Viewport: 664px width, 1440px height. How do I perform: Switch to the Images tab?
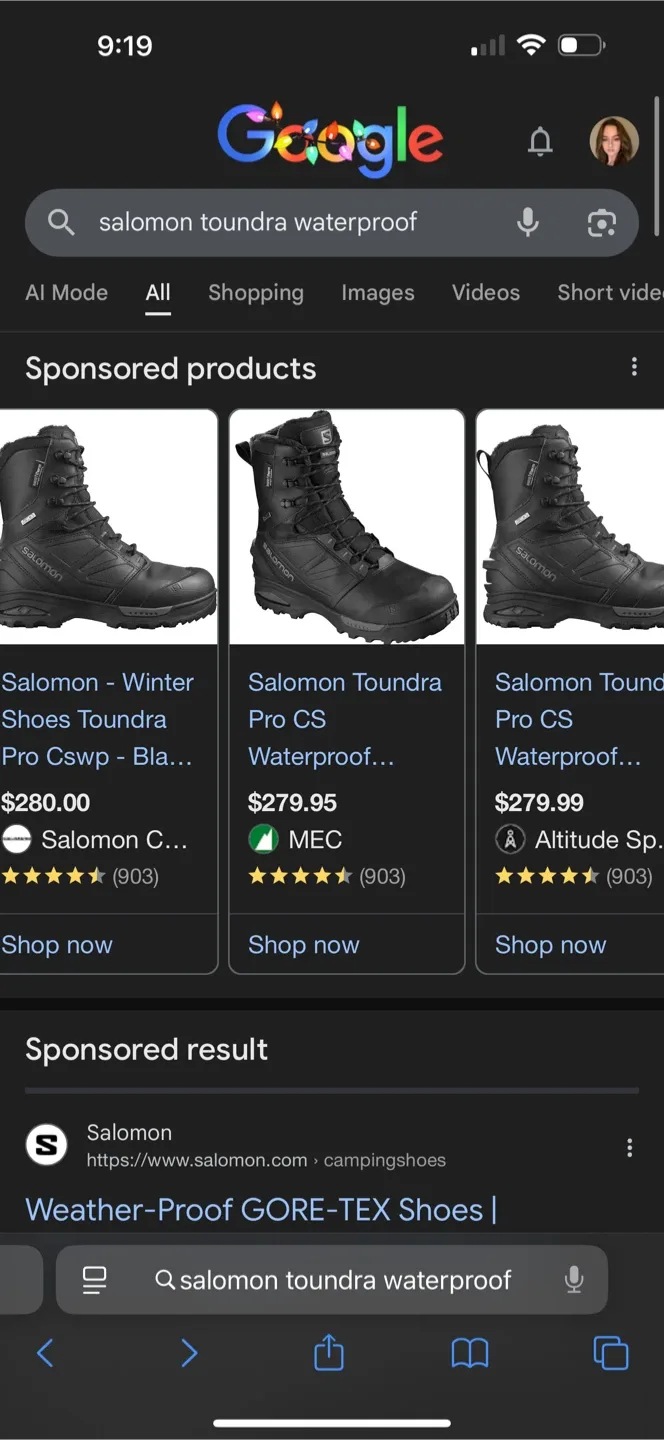(x=378, y=292)
